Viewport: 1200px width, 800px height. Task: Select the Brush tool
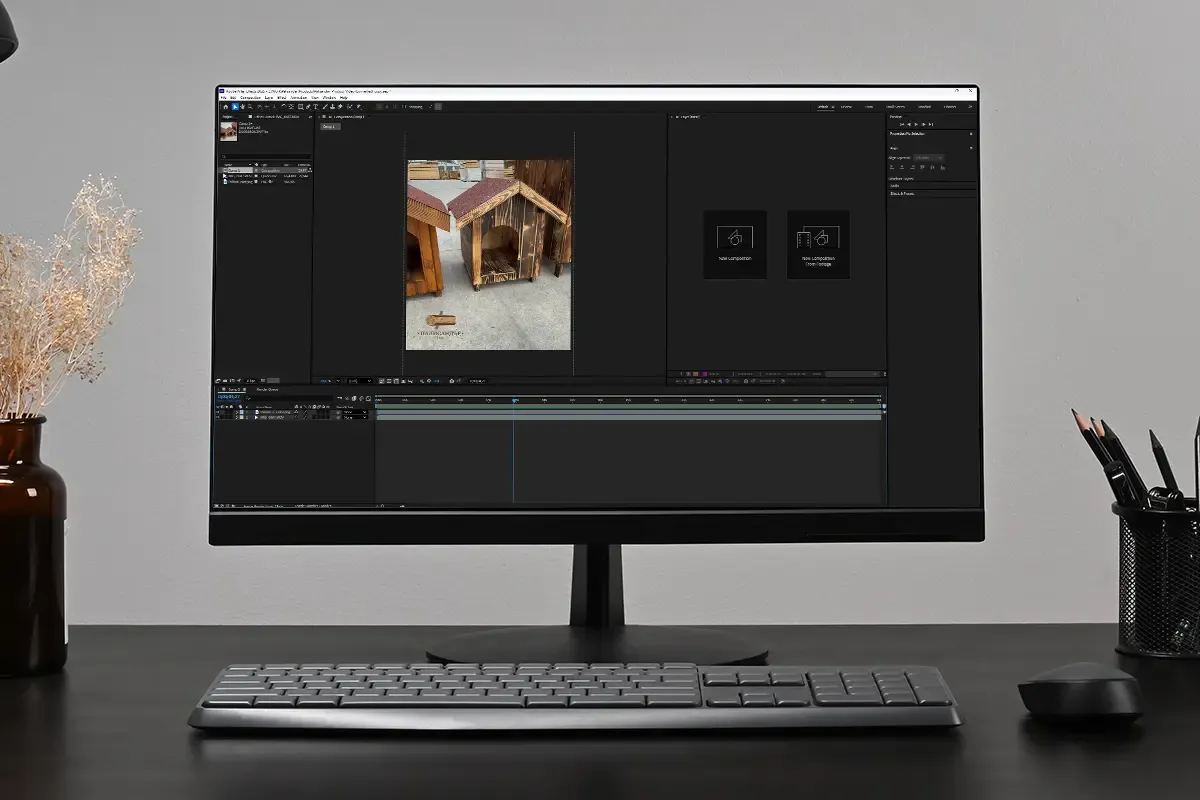click(x=325, y=107)
